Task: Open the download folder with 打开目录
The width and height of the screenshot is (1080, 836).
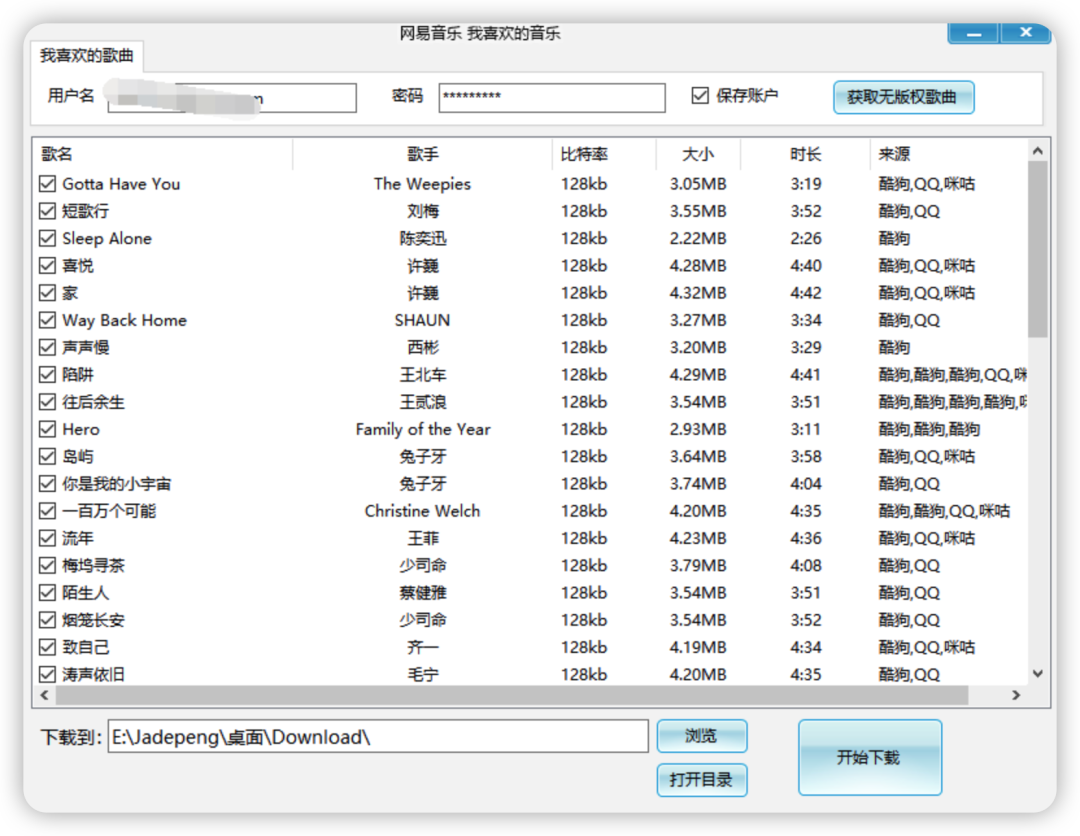Action: click(701, 780)
